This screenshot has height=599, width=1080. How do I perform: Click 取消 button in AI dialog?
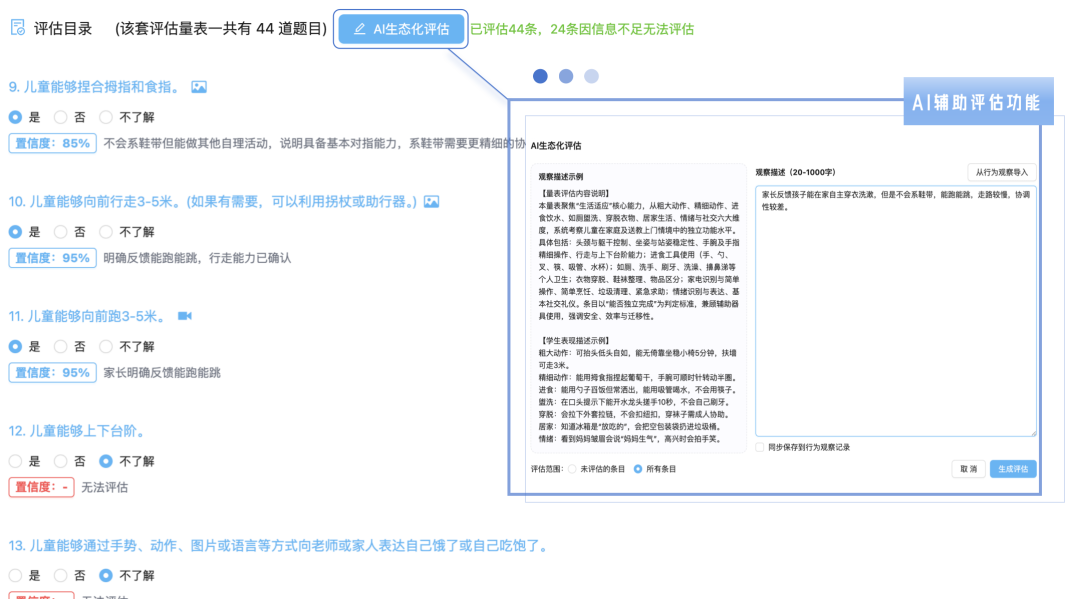(968, 469)
